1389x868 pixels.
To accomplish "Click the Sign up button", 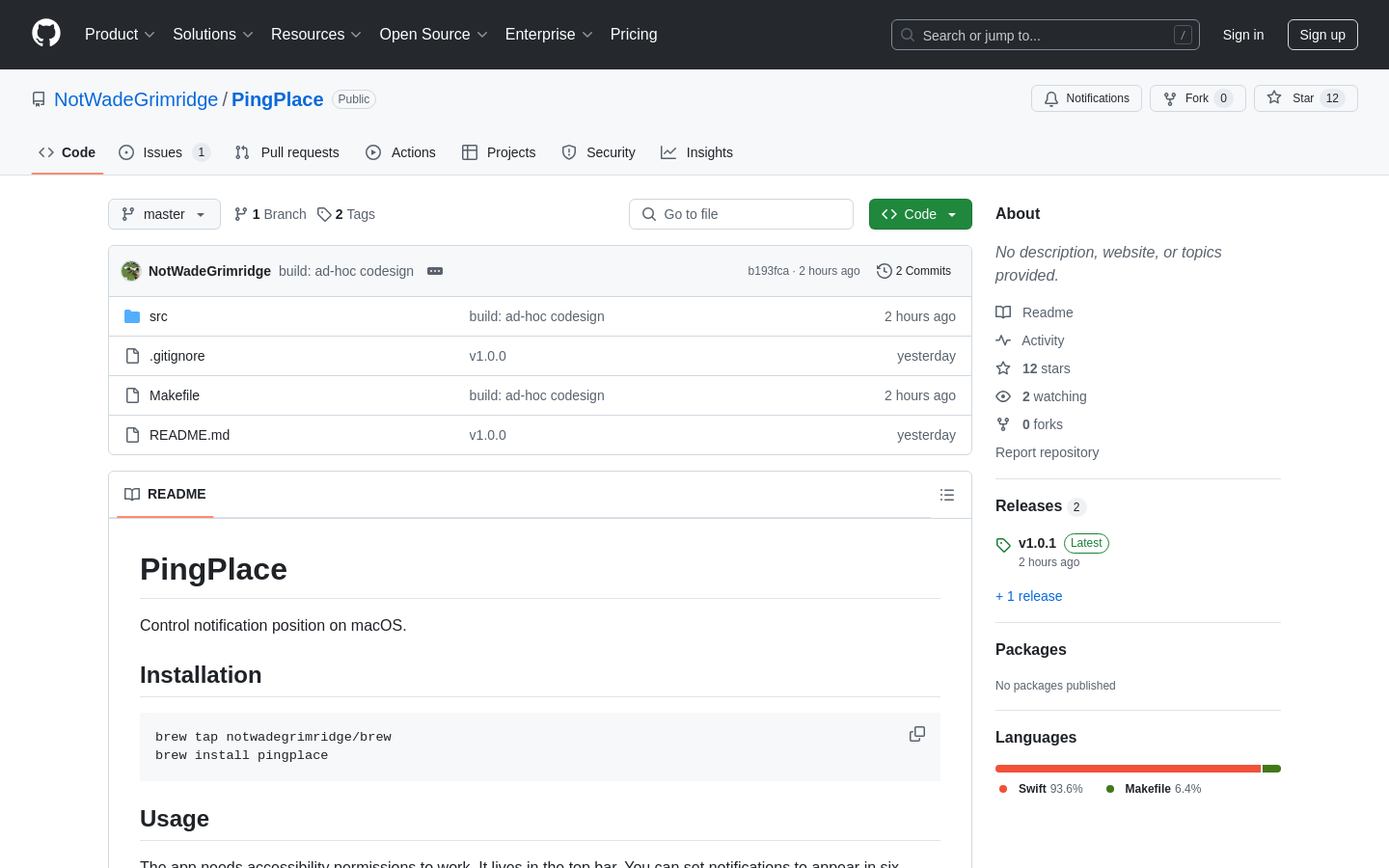I will pyautogui.click(x=1322, y=35).
